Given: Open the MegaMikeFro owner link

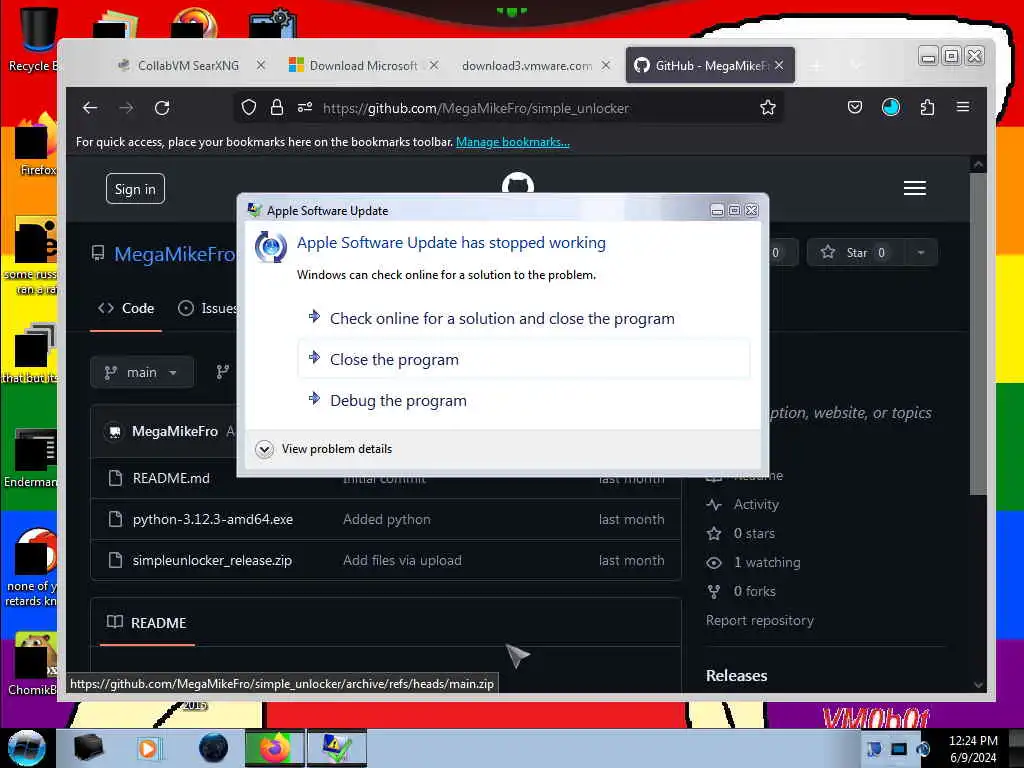Looking at the screenshot, I should tap(174, 254).
